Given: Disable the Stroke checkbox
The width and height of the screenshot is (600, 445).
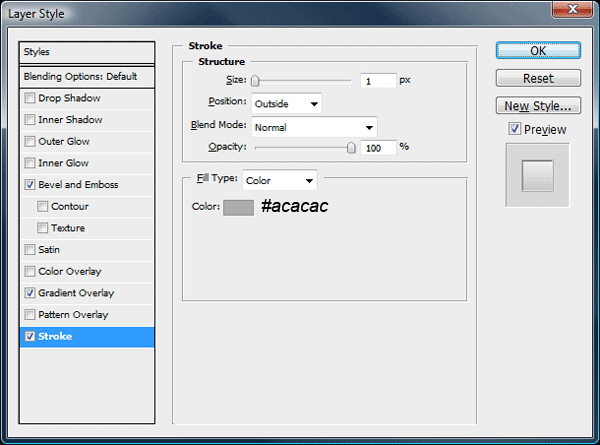Looking at the screenshot, I should pos(29,337).
